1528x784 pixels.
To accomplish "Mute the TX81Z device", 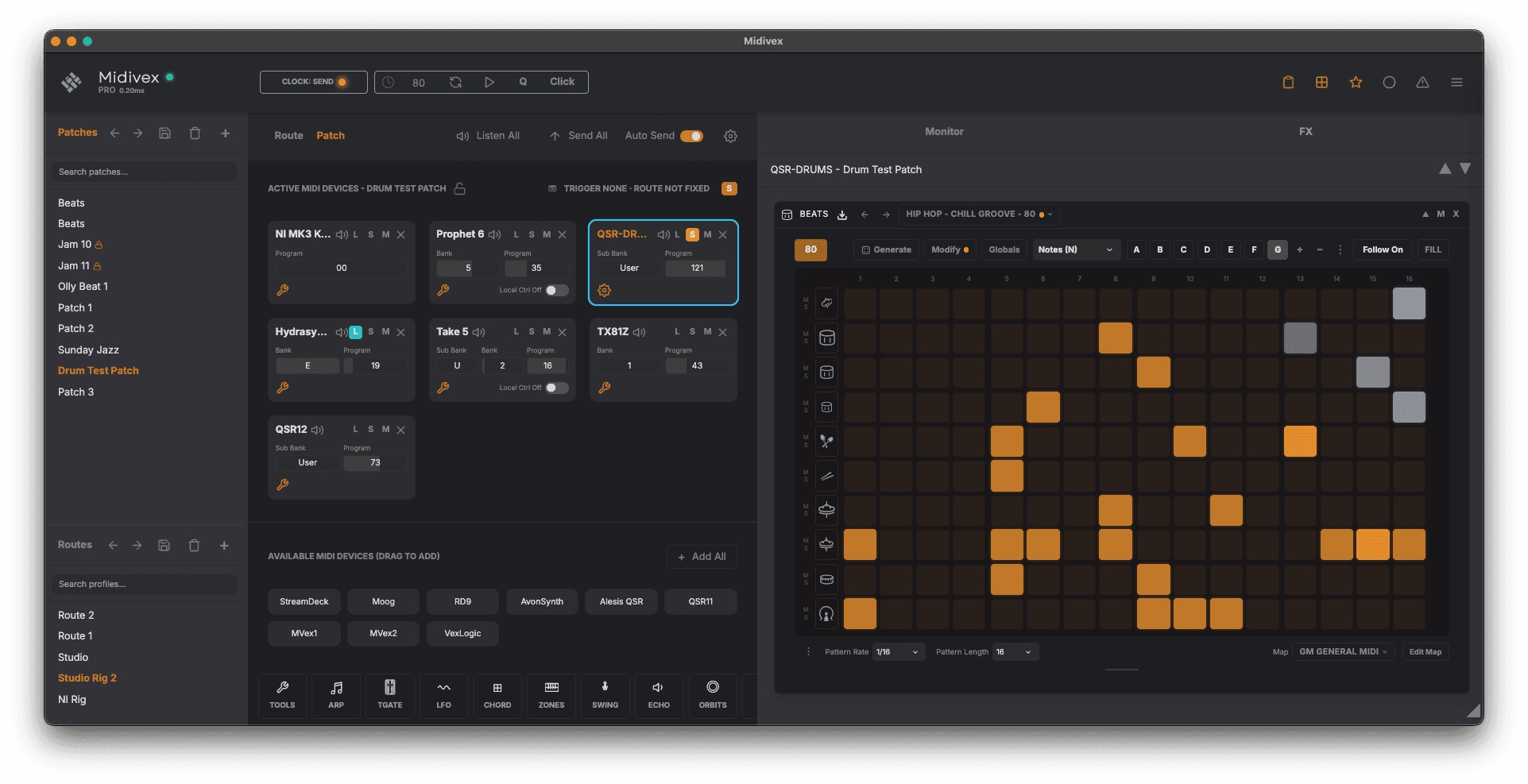I will pyautogui.click(x=707, y=332).
